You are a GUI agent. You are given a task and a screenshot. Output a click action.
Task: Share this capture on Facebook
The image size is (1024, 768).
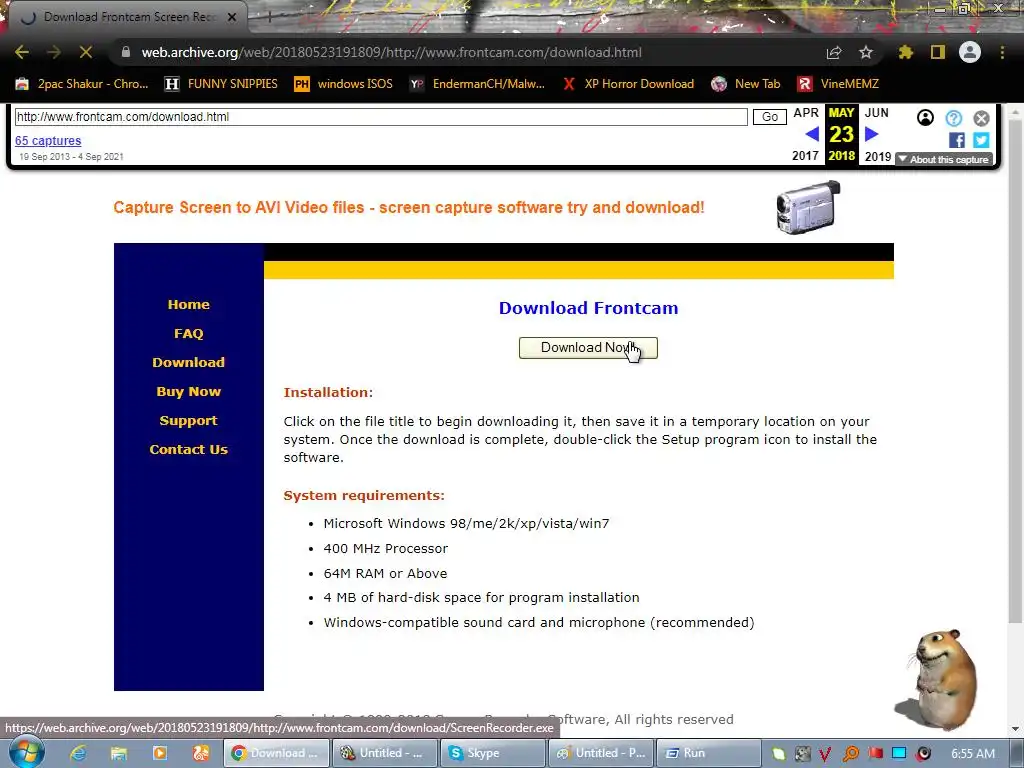point(957,140)
